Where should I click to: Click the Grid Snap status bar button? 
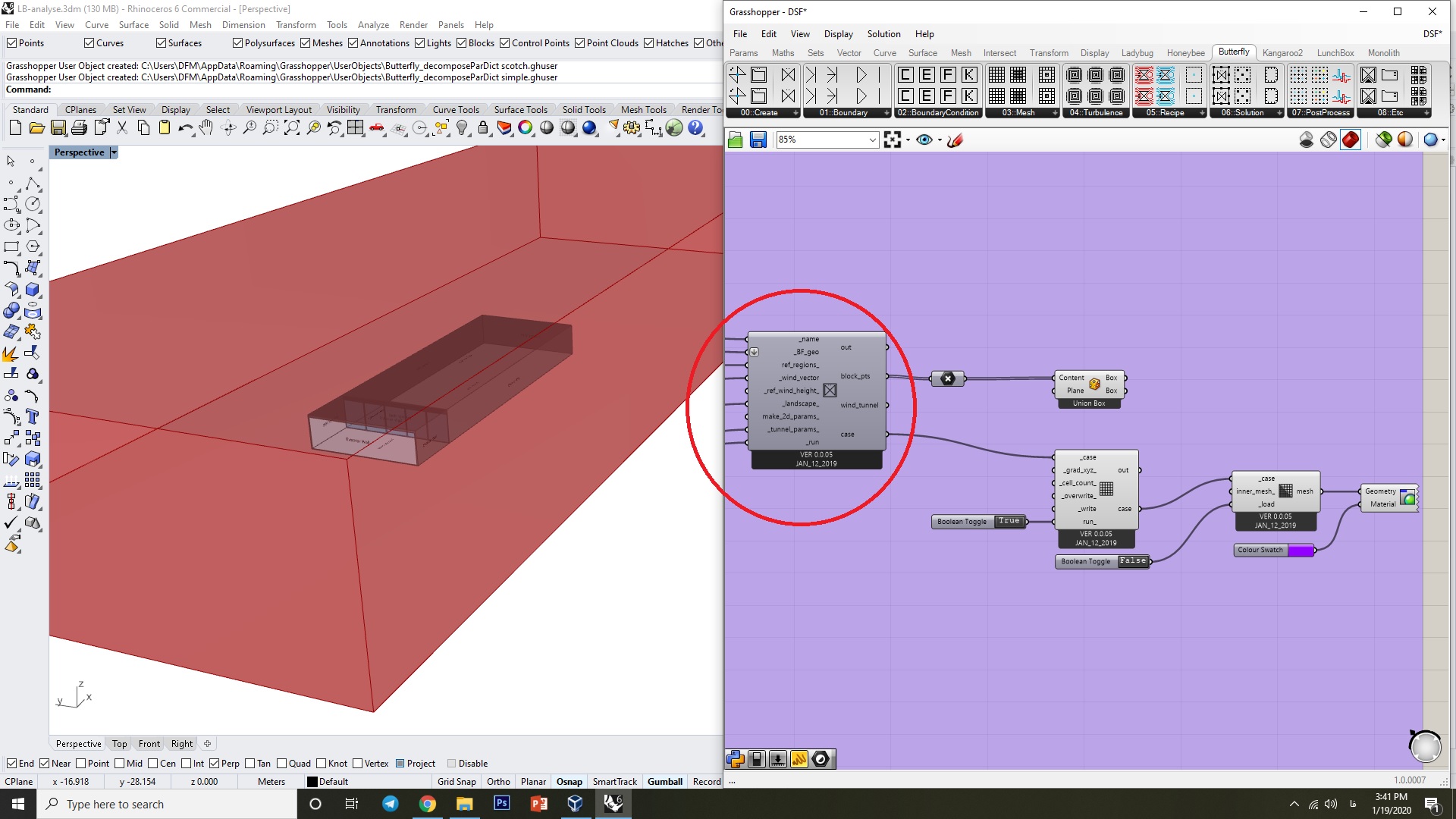(457, 782)
